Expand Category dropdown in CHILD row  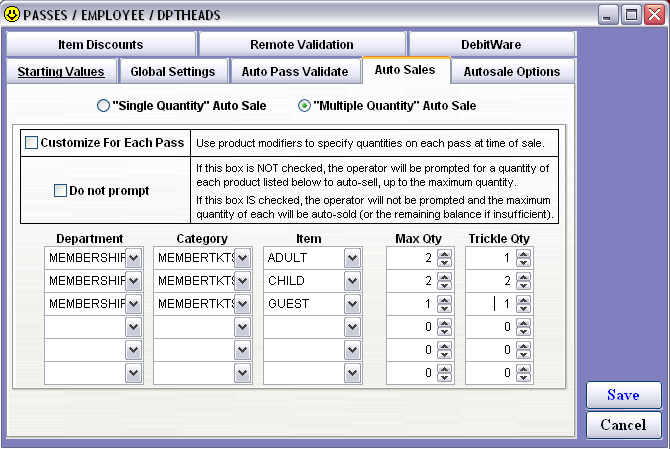pos(243,281)
